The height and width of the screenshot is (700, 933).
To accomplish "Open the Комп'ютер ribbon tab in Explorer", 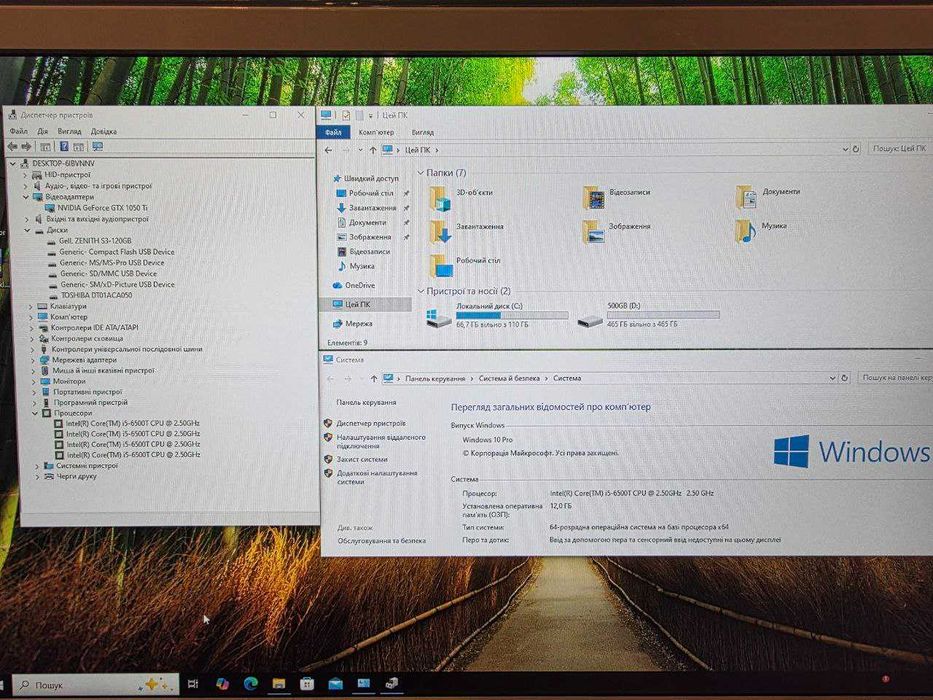I will click(x=376, y=132).
